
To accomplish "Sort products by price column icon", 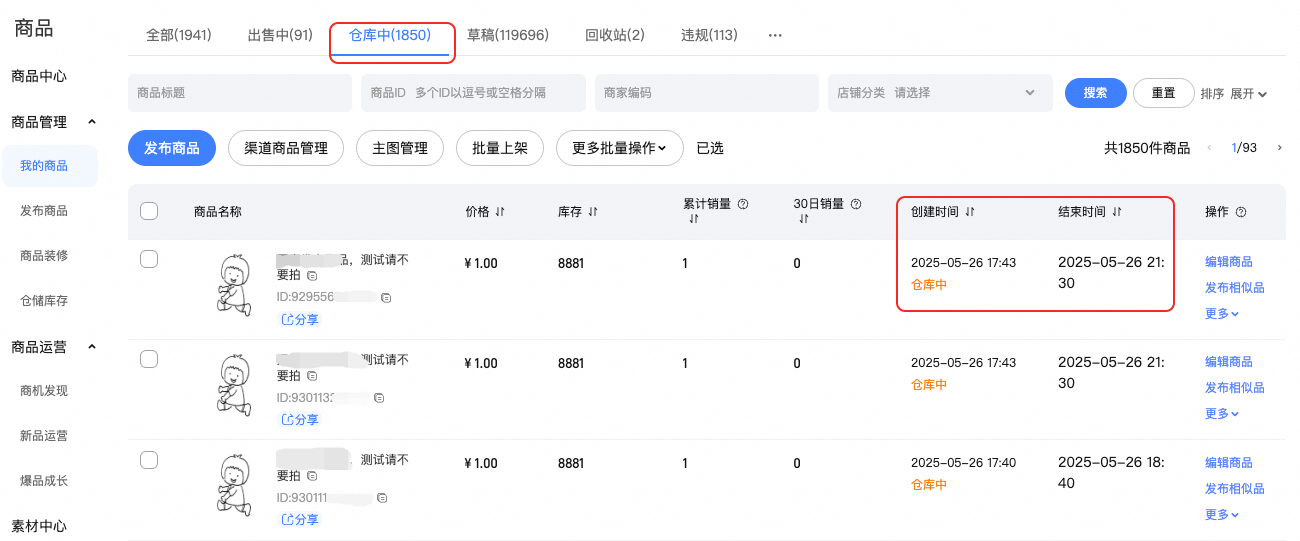I will coord(500,212).
